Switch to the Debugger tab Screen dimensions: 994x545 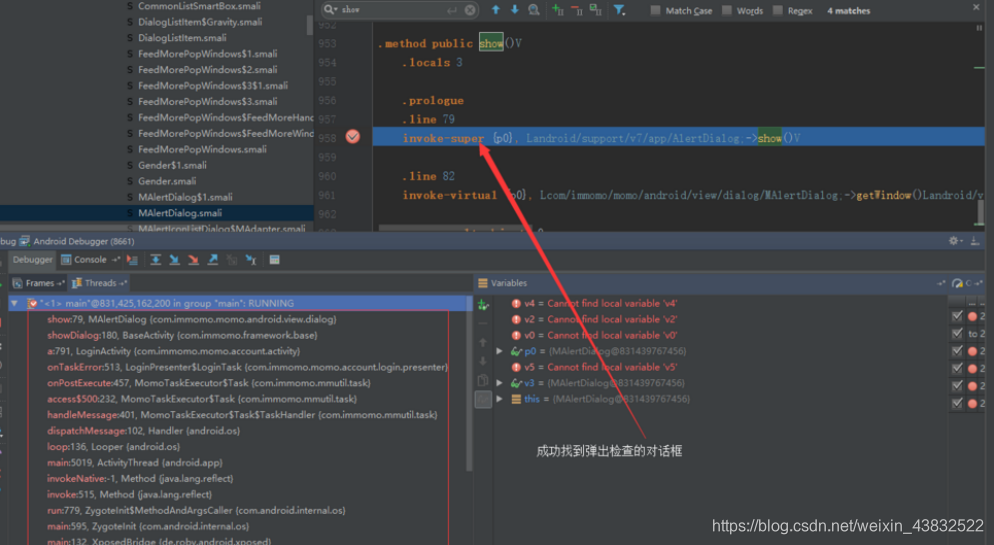point(33,260)
